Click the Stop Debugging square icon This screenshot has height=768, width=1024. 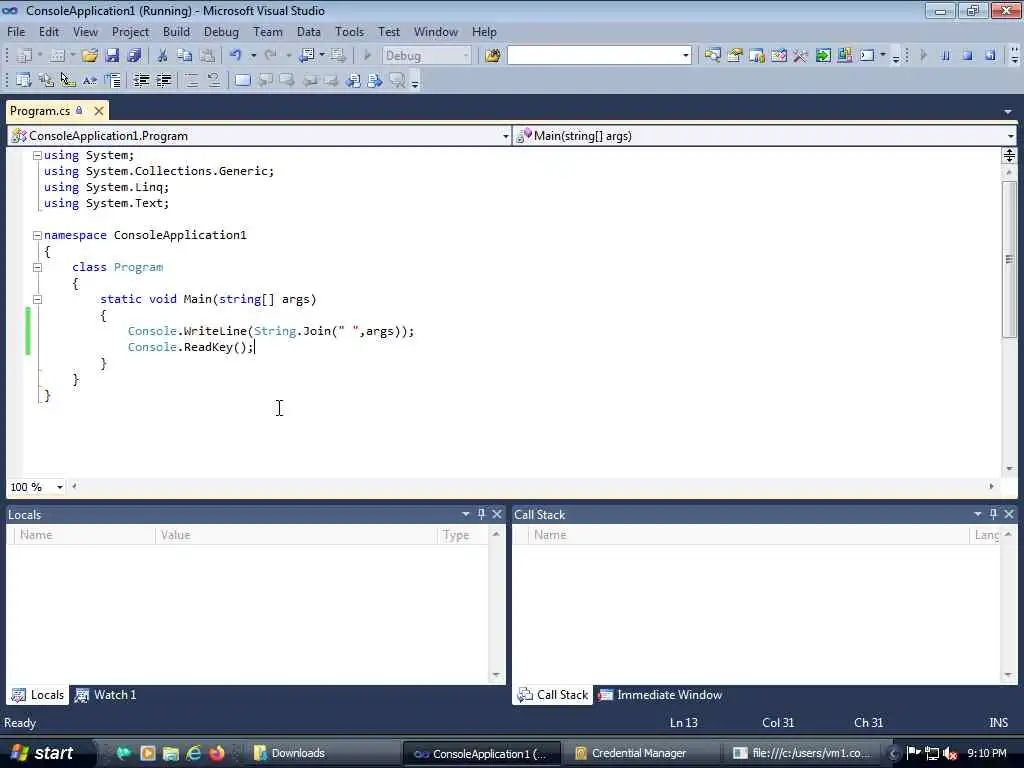(x=967, y=56)
